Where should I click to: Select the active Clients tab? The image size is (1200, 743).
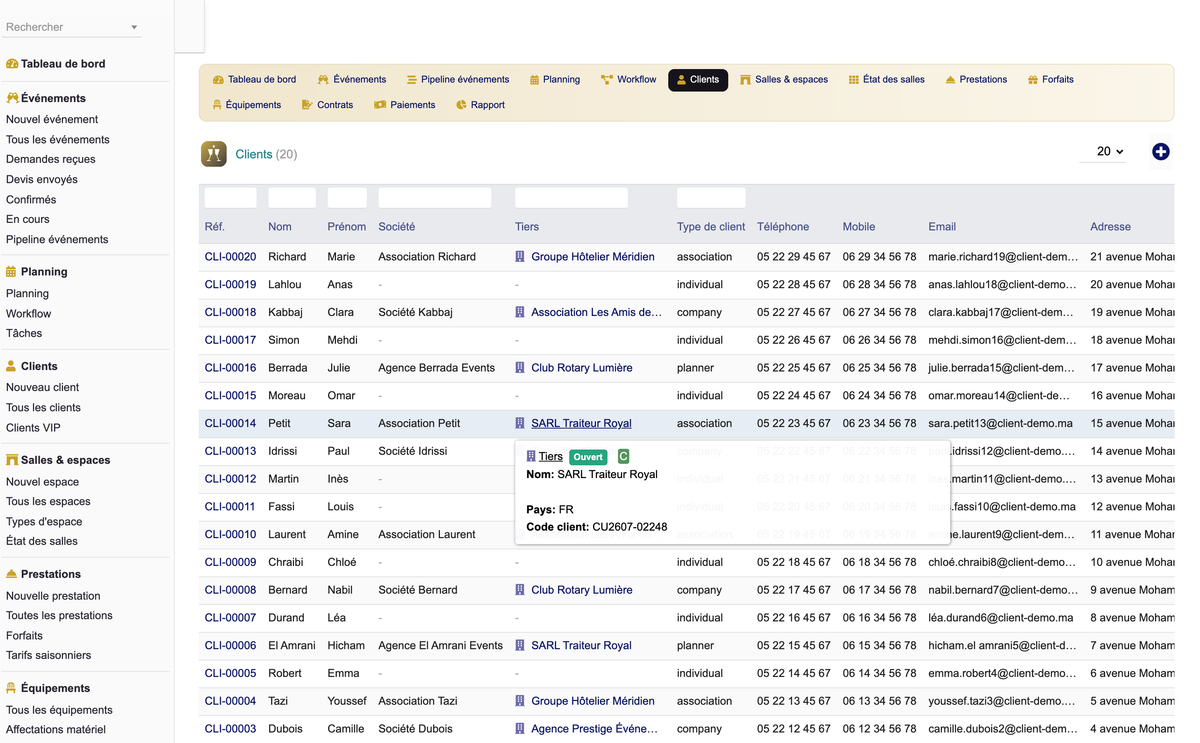point(698,80)
